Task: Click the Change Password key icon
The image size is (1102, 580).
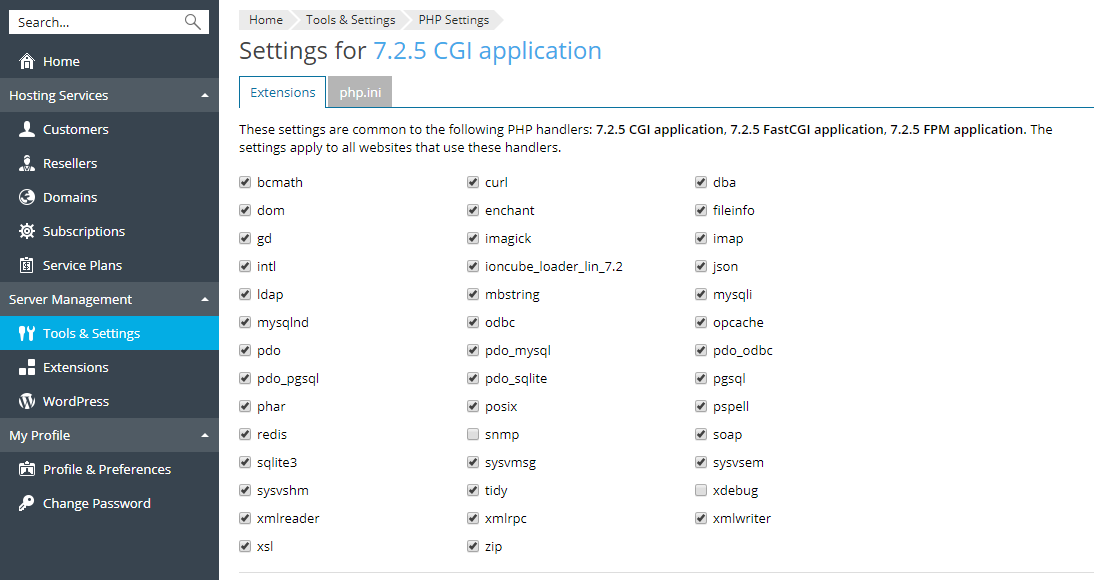Action: coord(27,504)
